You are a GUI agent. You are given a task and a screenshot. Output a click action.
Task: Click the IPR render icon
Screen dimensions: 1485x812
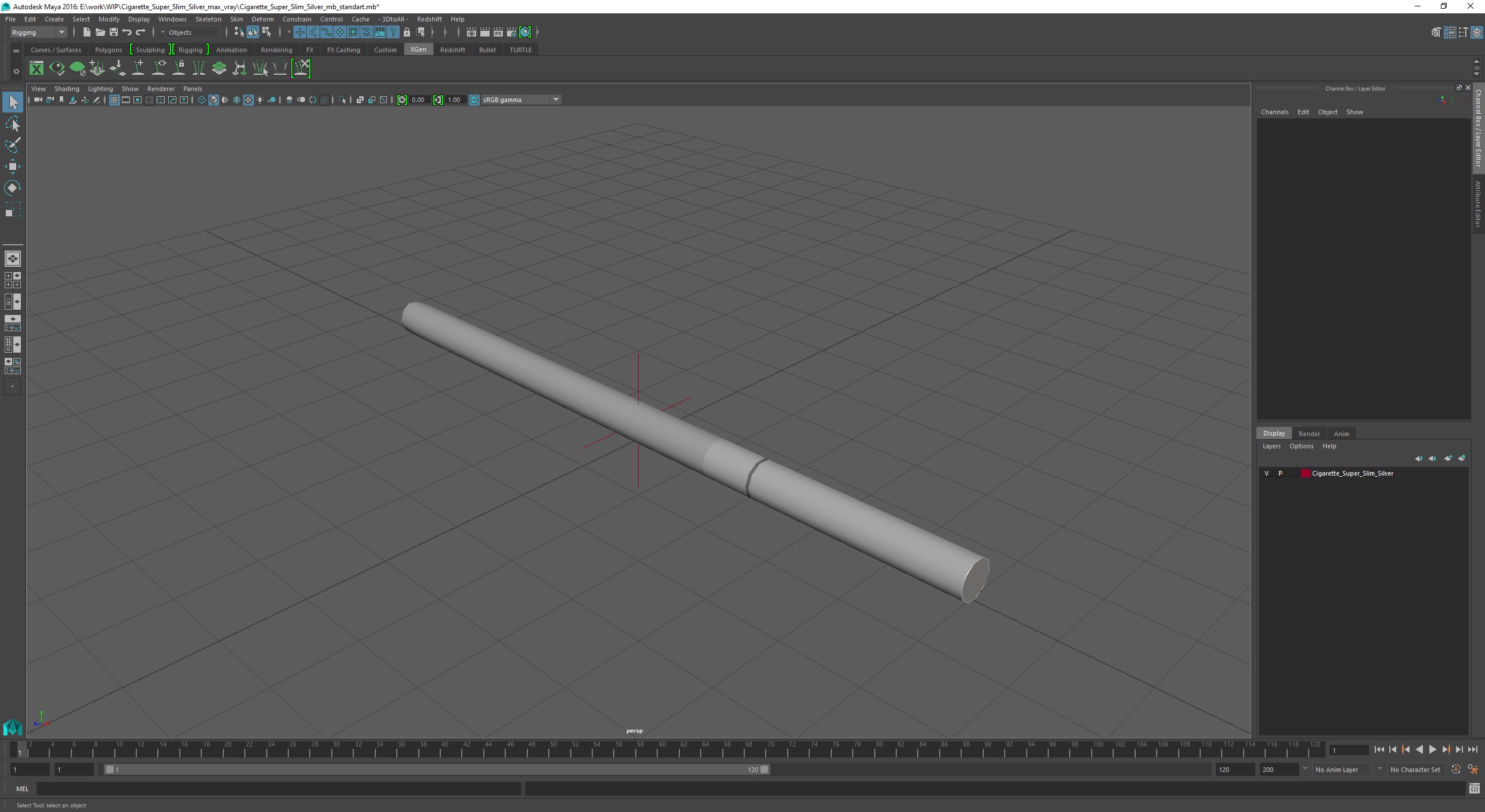tap(498, 32)
